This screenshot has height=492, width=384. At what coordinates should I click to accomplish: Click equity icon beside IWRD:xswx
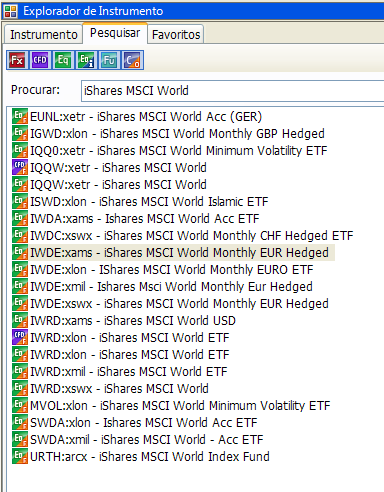[x=20, y=388]
